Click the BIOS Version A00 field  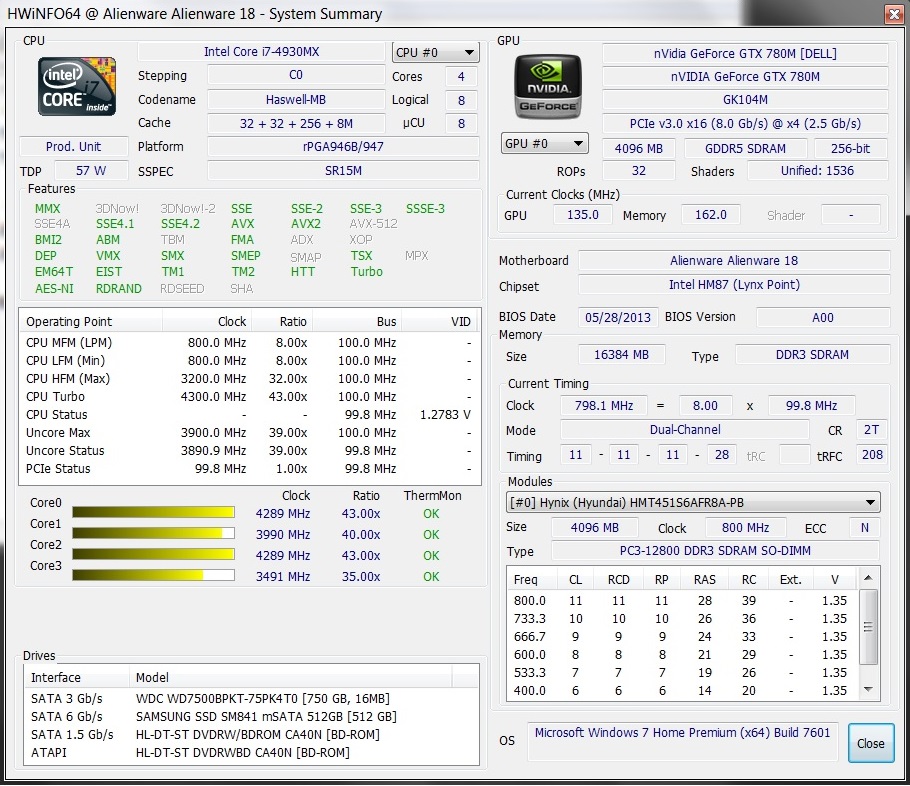[823, 318]
